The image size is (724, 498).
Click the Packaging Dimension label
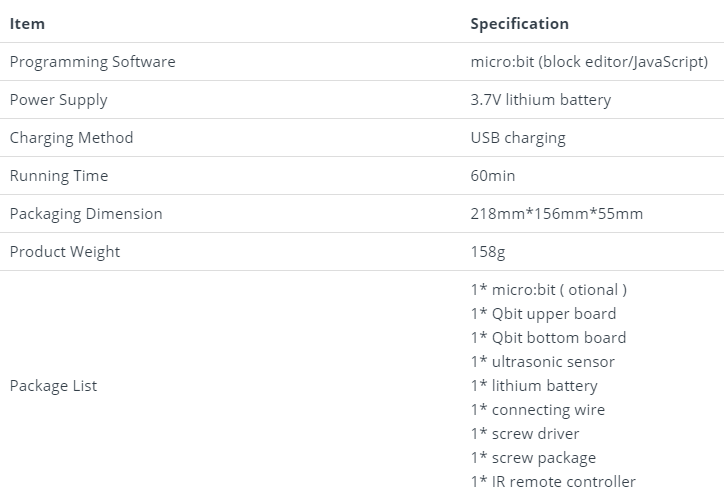coord(86,214)
